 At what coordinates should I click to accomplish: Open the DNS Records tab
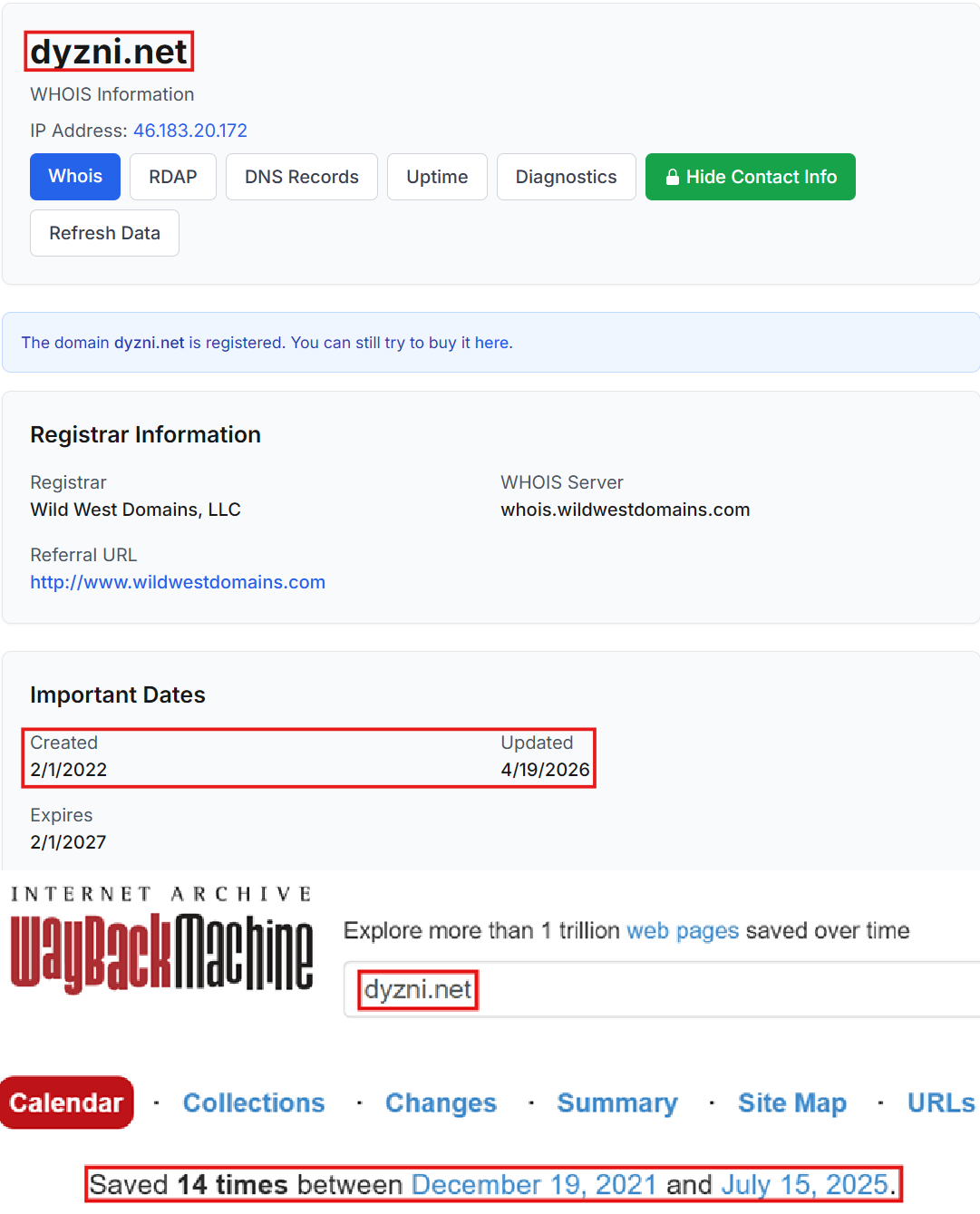tap(302, 177)
